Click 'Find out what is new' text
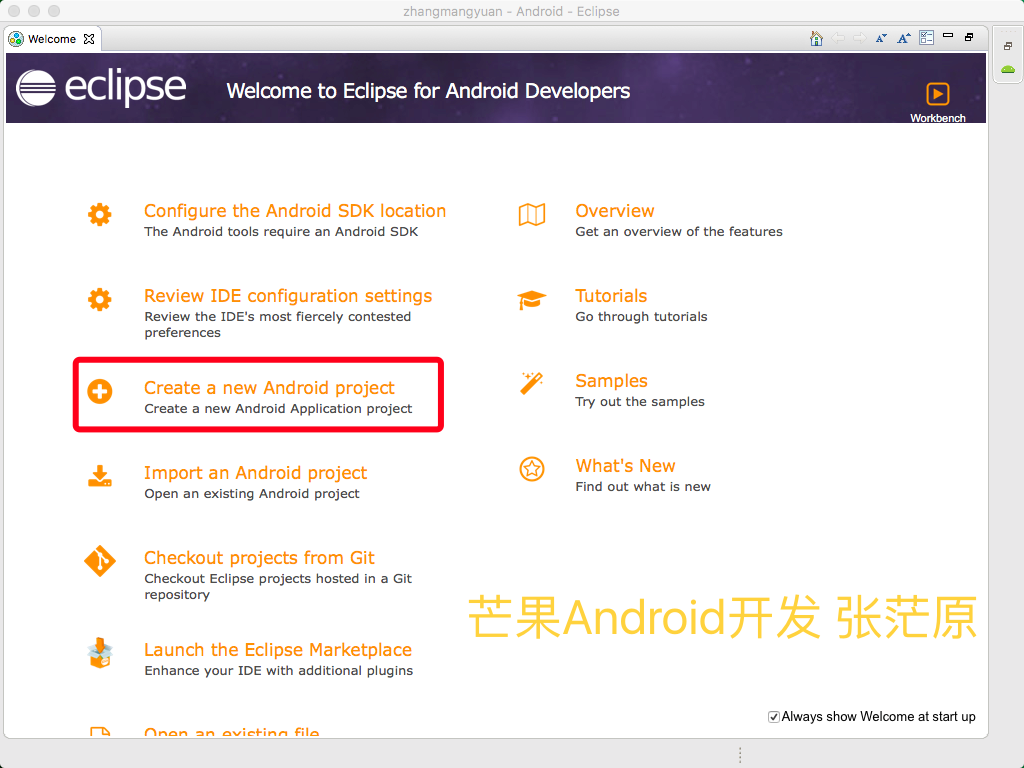 (x=643, y=487)
